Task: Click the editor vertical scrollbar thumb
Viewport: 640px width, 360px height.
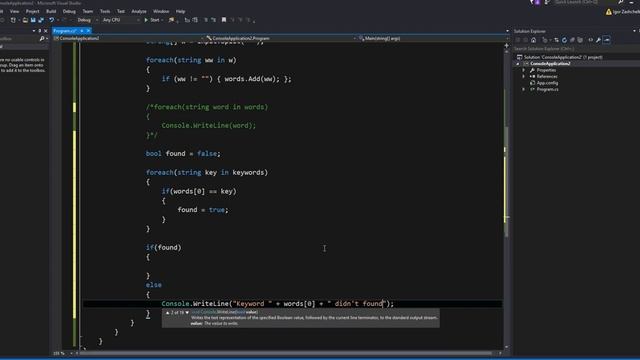Action: (x=507, y=182)
